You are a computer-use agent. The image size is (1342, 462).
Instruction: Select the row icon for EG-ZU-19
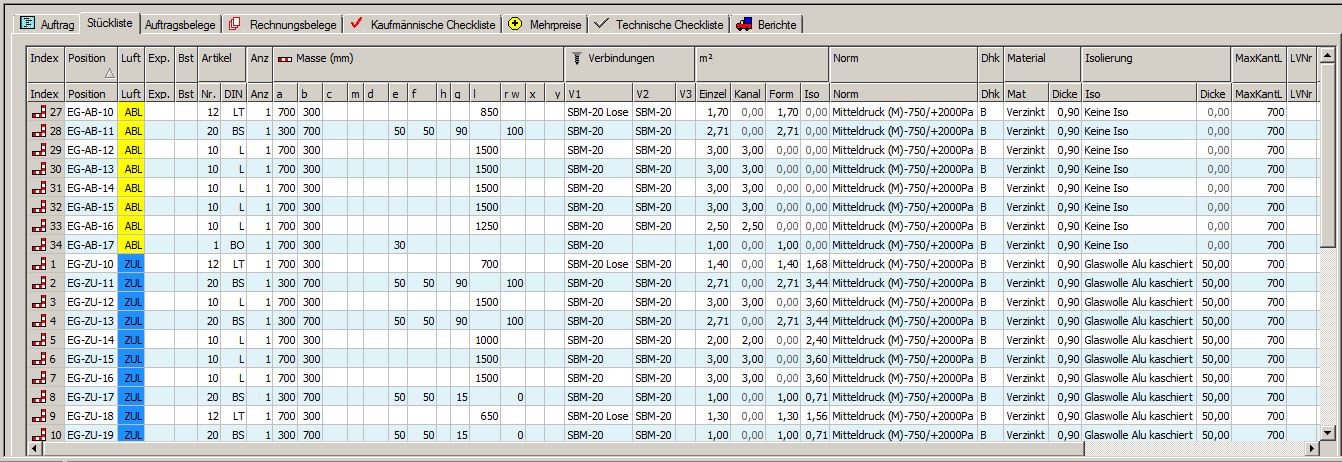click(x=38, y=435)
